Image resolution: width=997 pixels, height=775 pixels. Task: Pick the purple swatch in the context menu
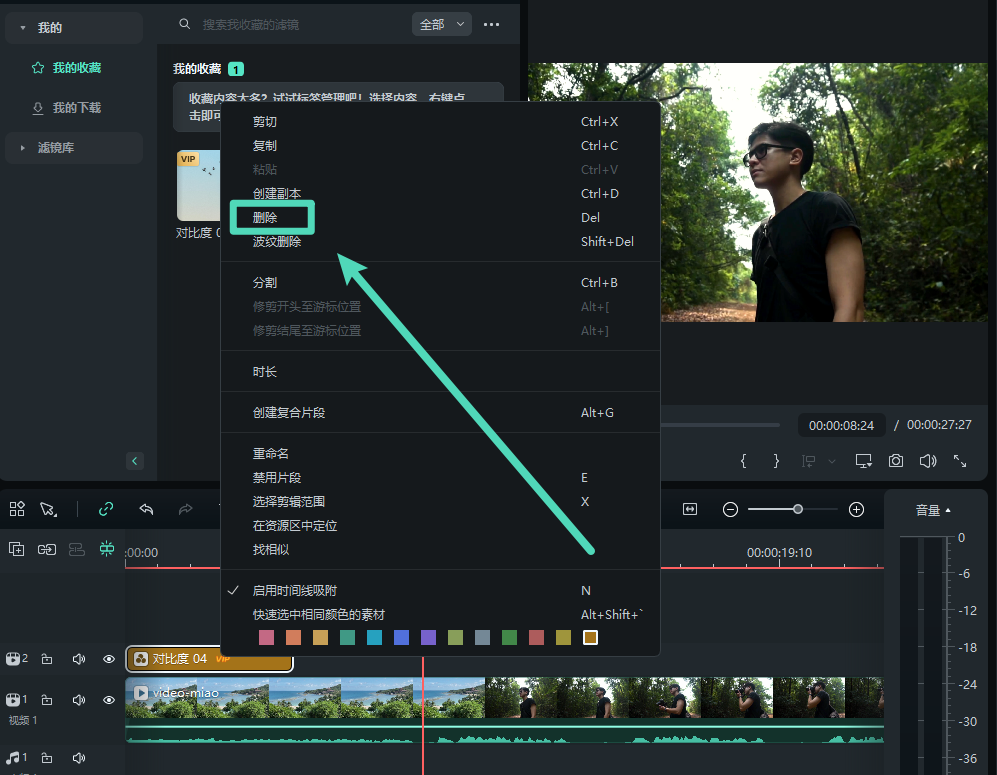[428, 637]
